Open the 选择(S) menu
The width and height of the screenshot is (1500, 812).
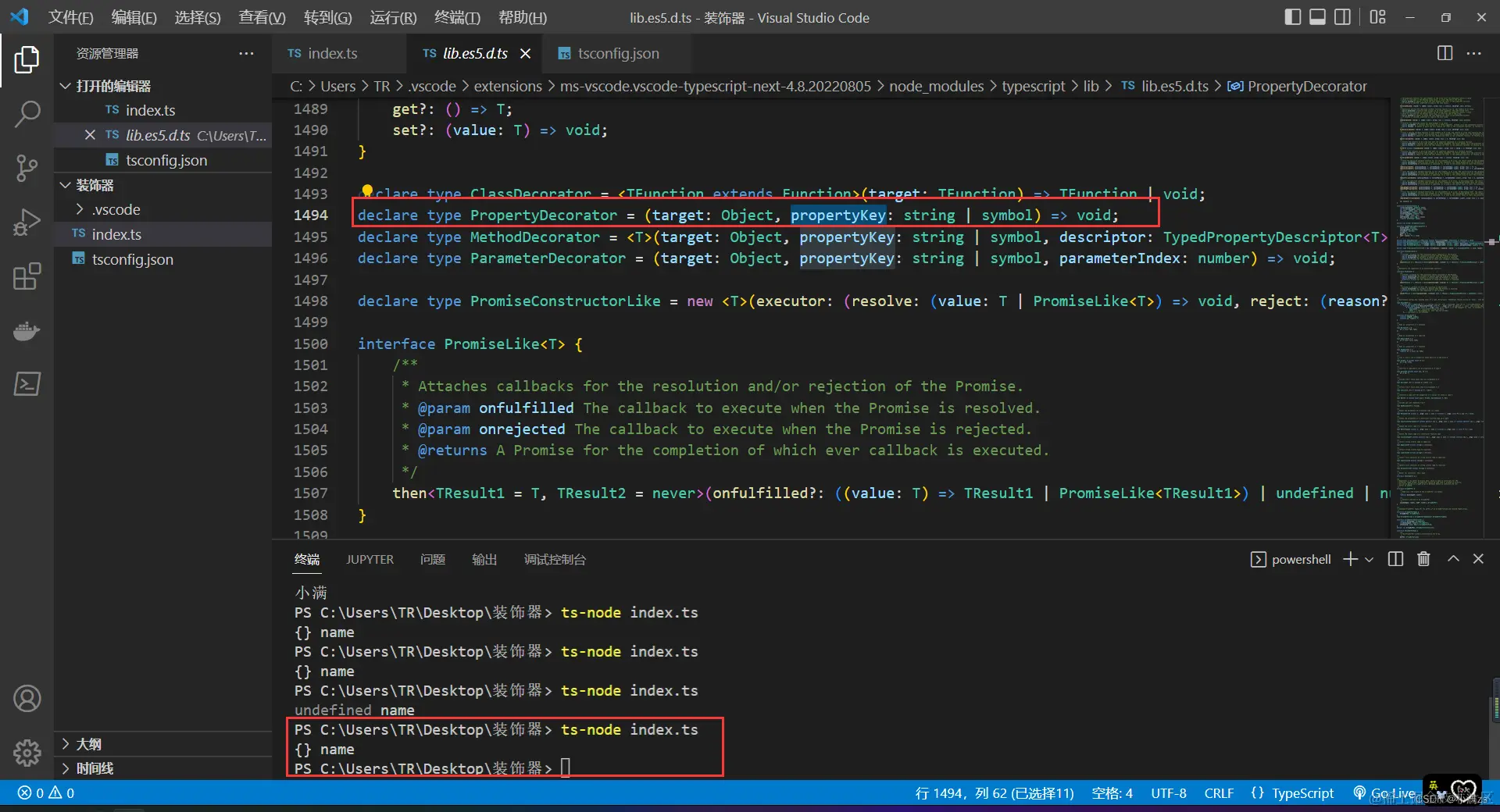pos(198,17)
